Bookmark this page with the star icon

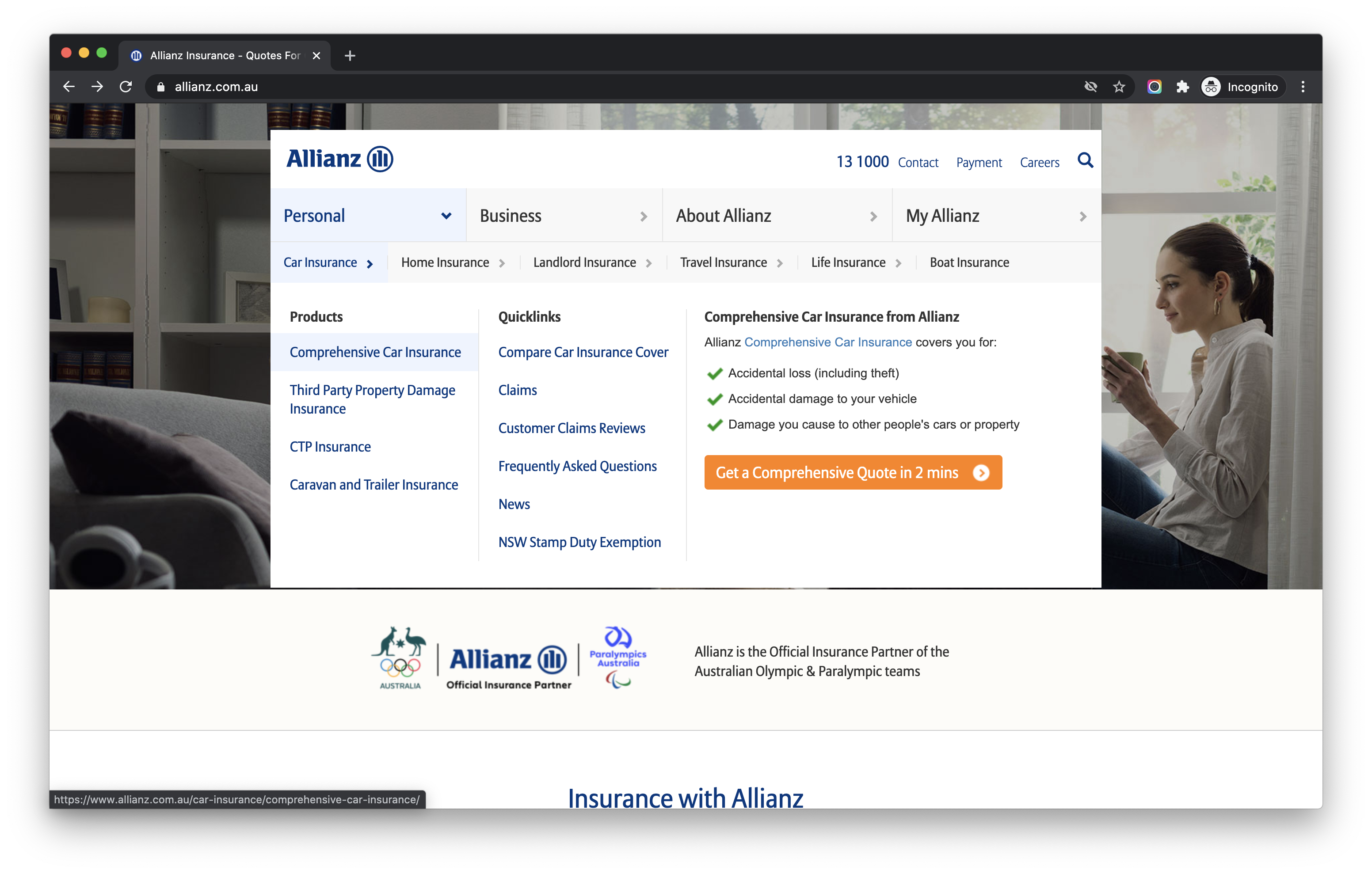point(1119,87)
